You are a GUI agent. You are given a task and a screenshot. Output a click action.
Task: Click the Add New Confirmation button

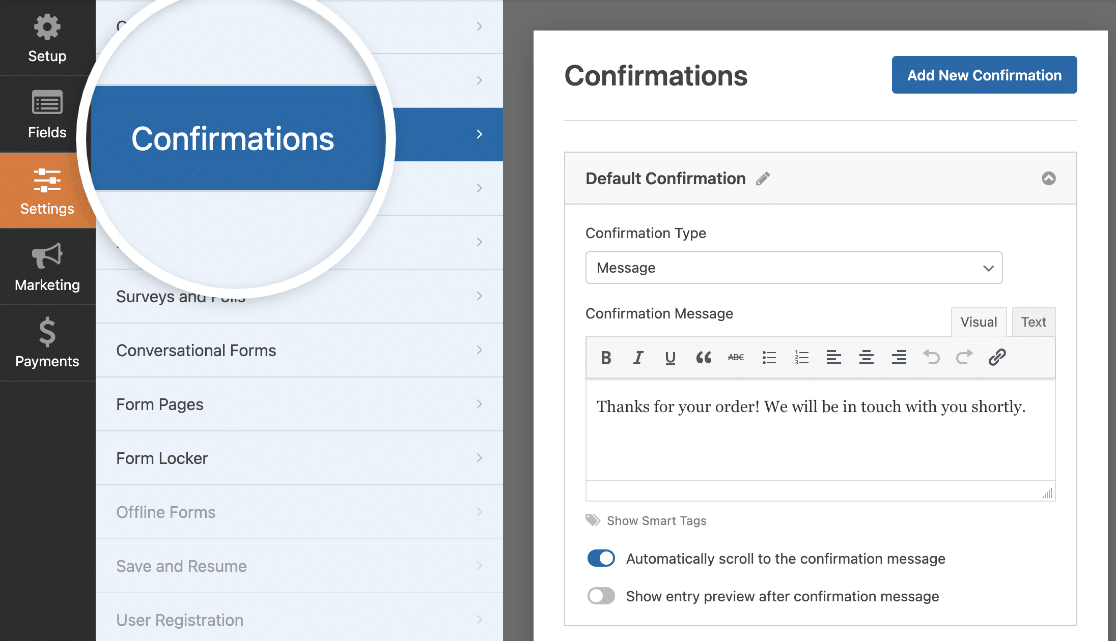coord(984,75)
